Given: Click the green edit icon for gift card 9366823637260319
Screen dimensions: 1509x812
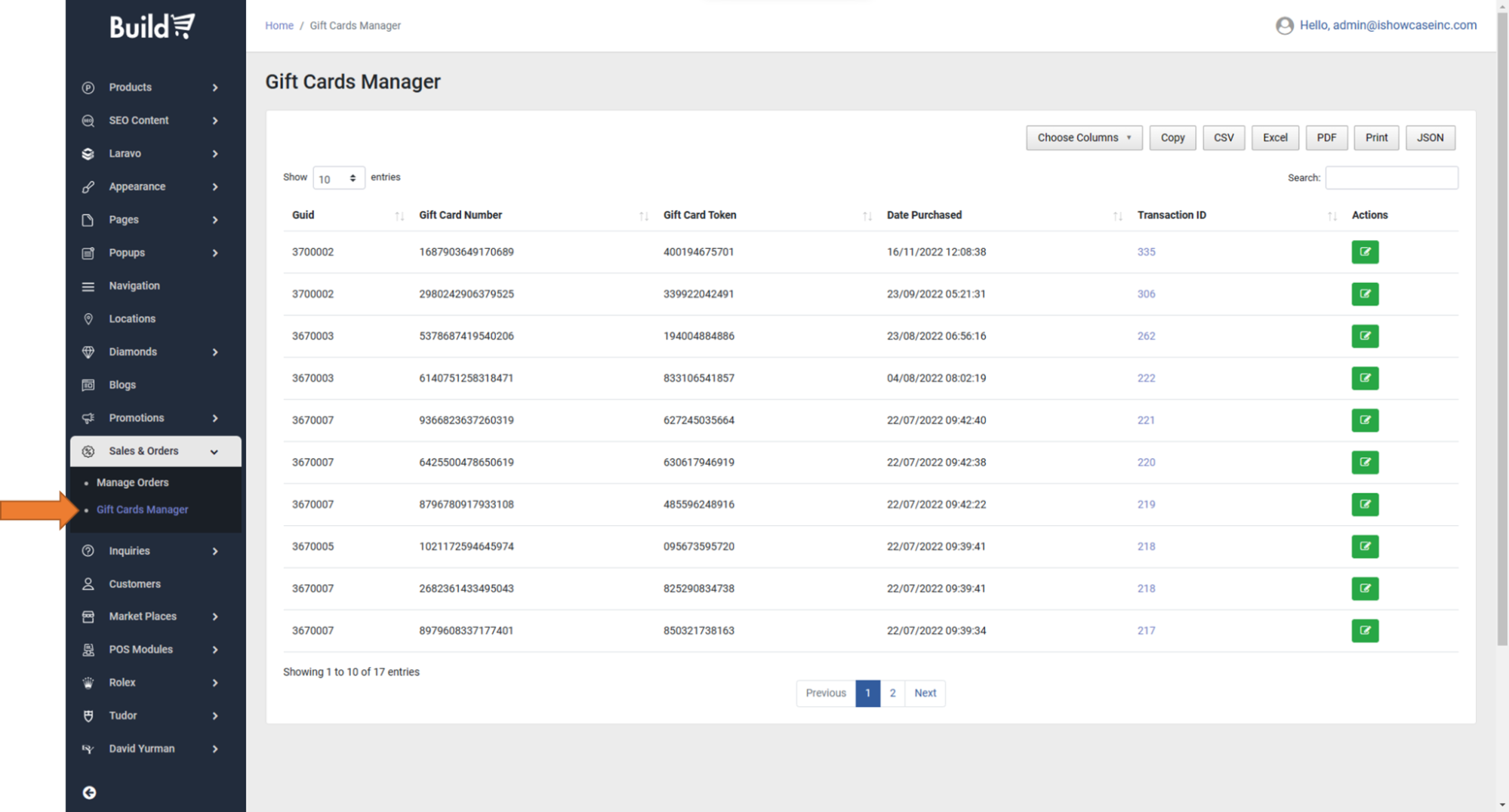Looking at the screenshot, I should [1364, 420].
